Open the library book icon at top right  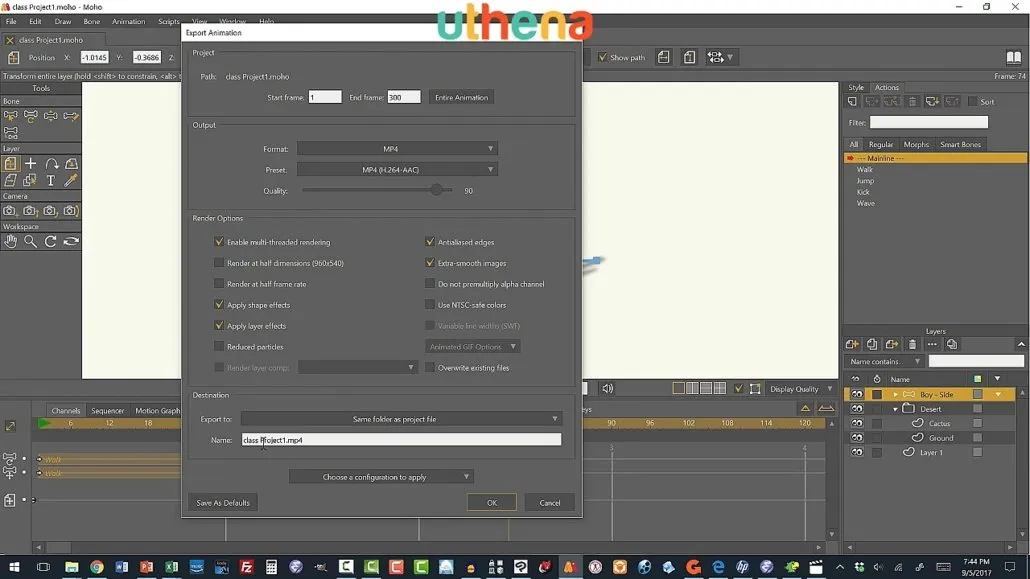tap(1014, 57)
